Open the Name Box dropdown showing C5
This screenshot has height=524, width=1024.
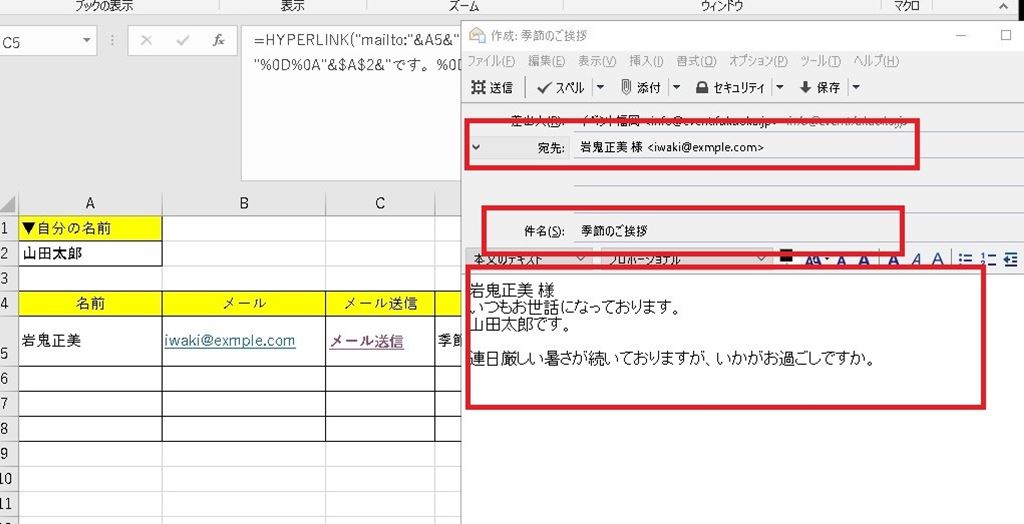click(88, 42)
